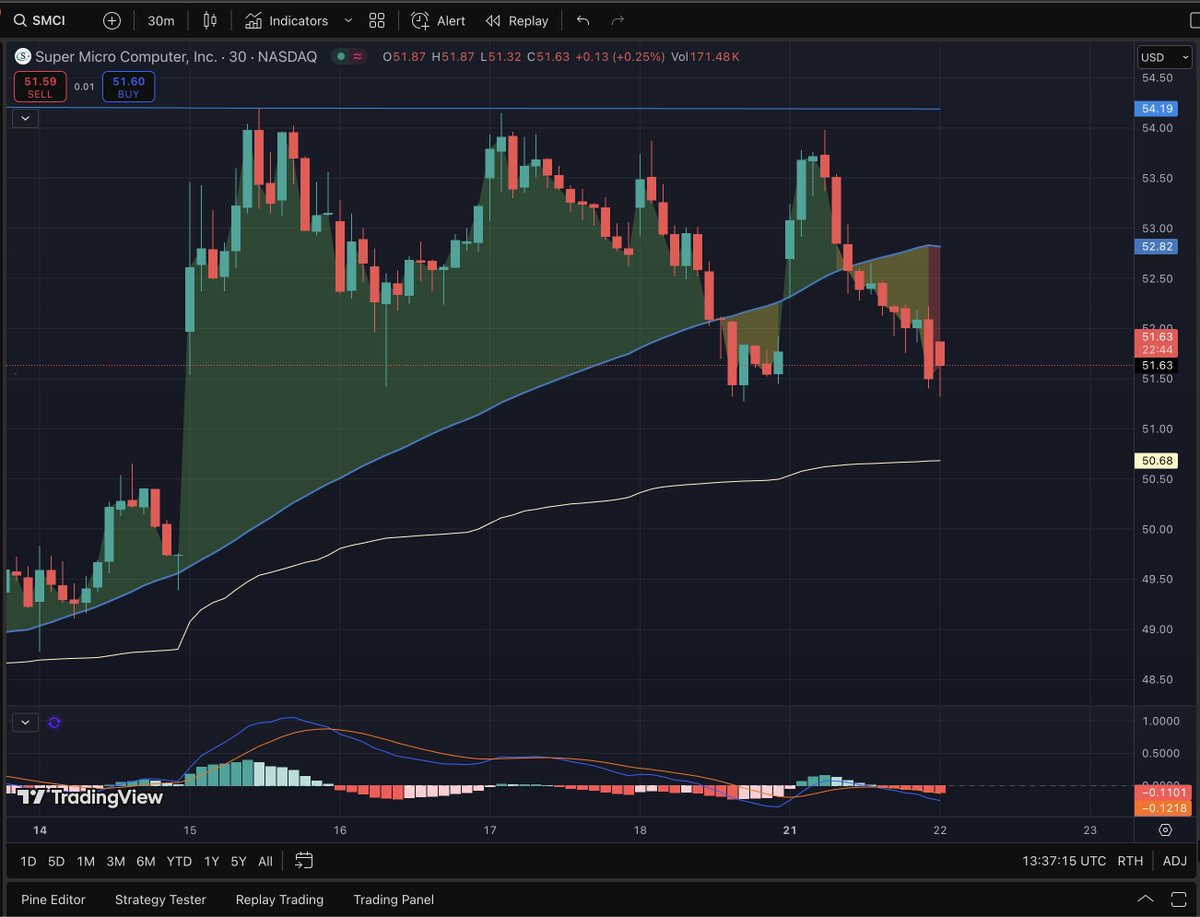Screen dimensions: 1200x917
Task: Redo last chart action
Action: coord(617,20)
